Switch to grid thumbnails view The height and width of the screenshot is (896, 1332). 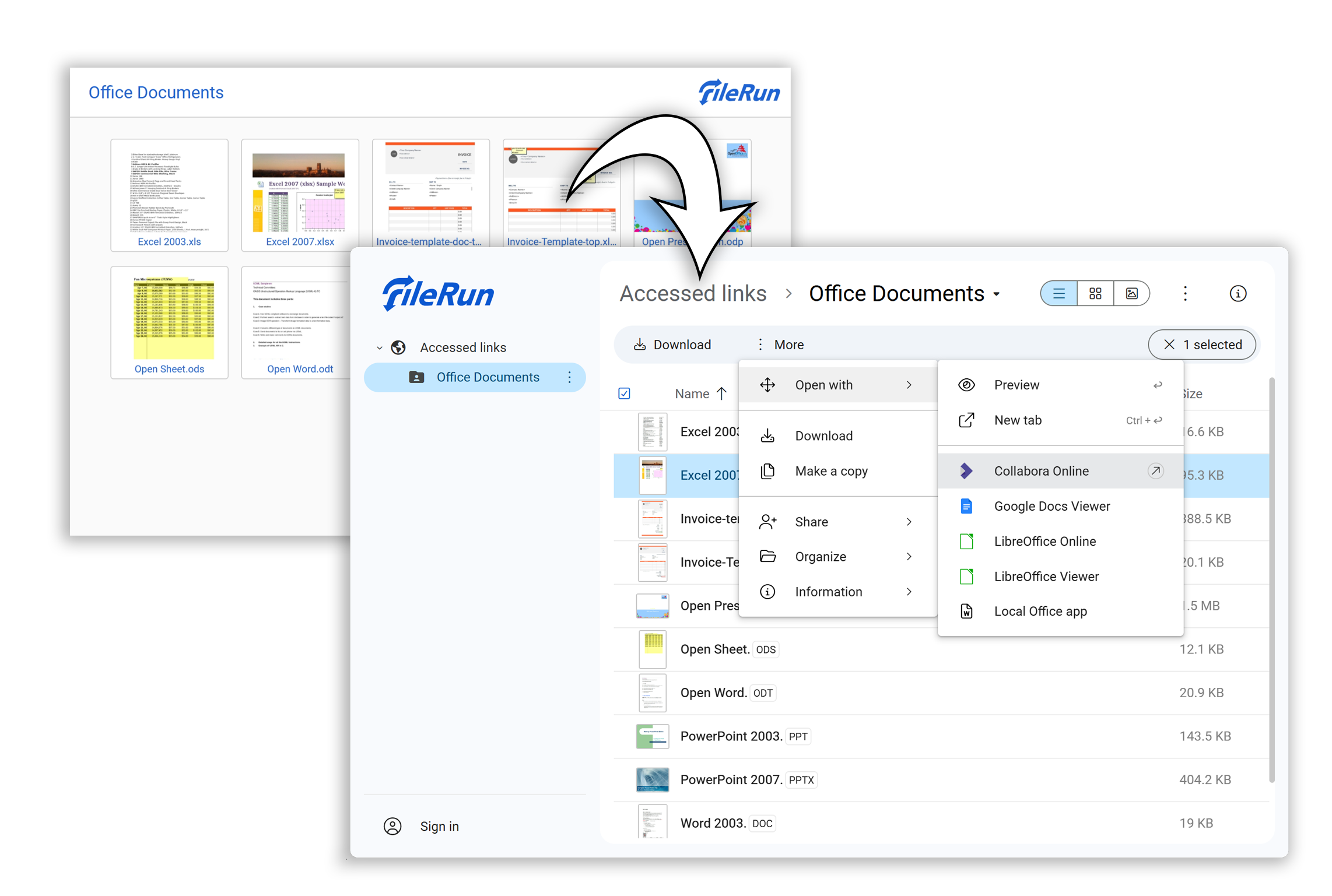[x=1095, y=294]
